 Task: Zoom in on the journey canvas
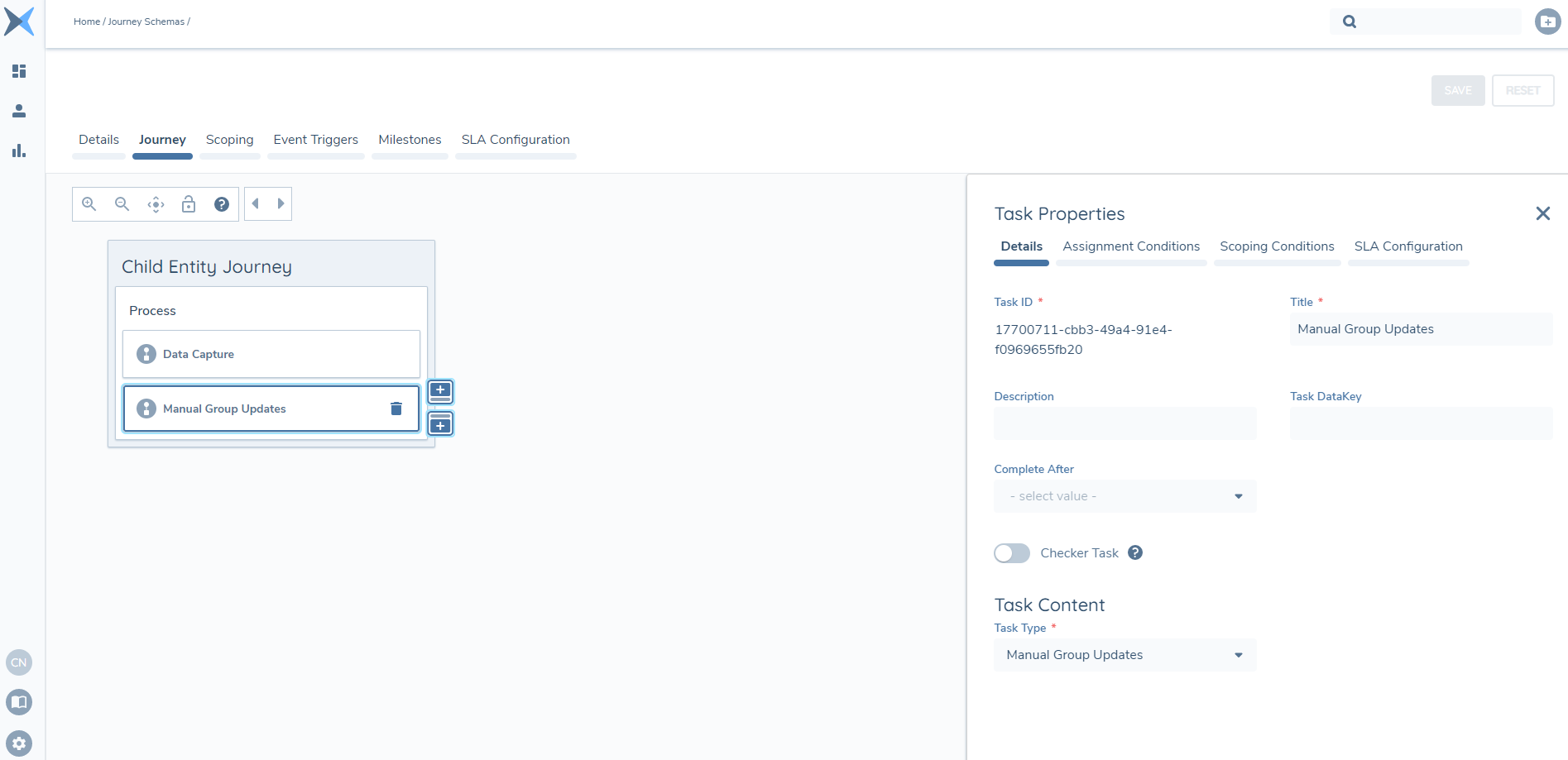point(89,203)
